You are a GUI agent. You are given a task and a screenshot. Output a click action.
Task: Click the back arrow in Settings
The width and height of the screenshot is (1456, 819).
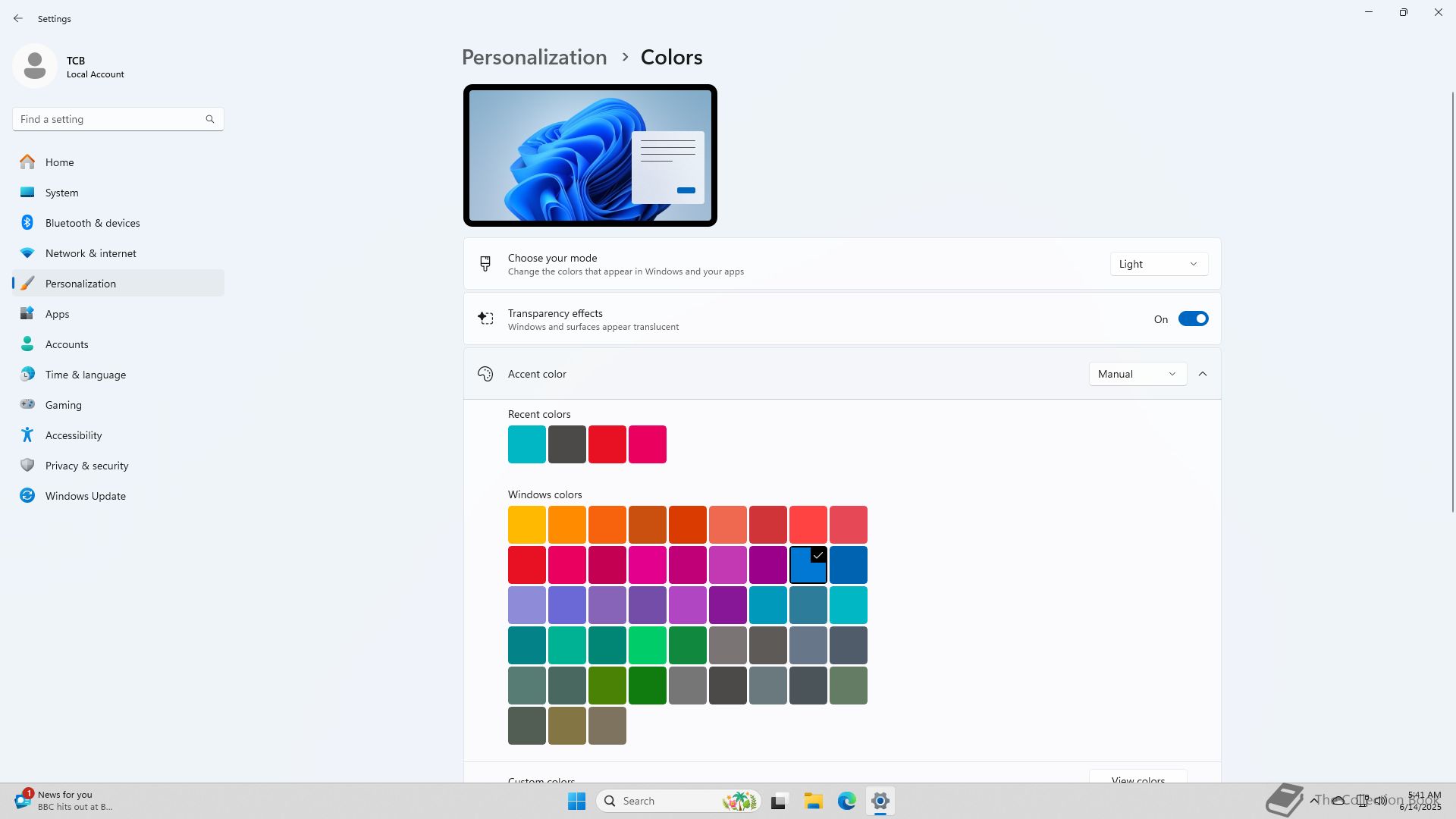coord(18,18)
